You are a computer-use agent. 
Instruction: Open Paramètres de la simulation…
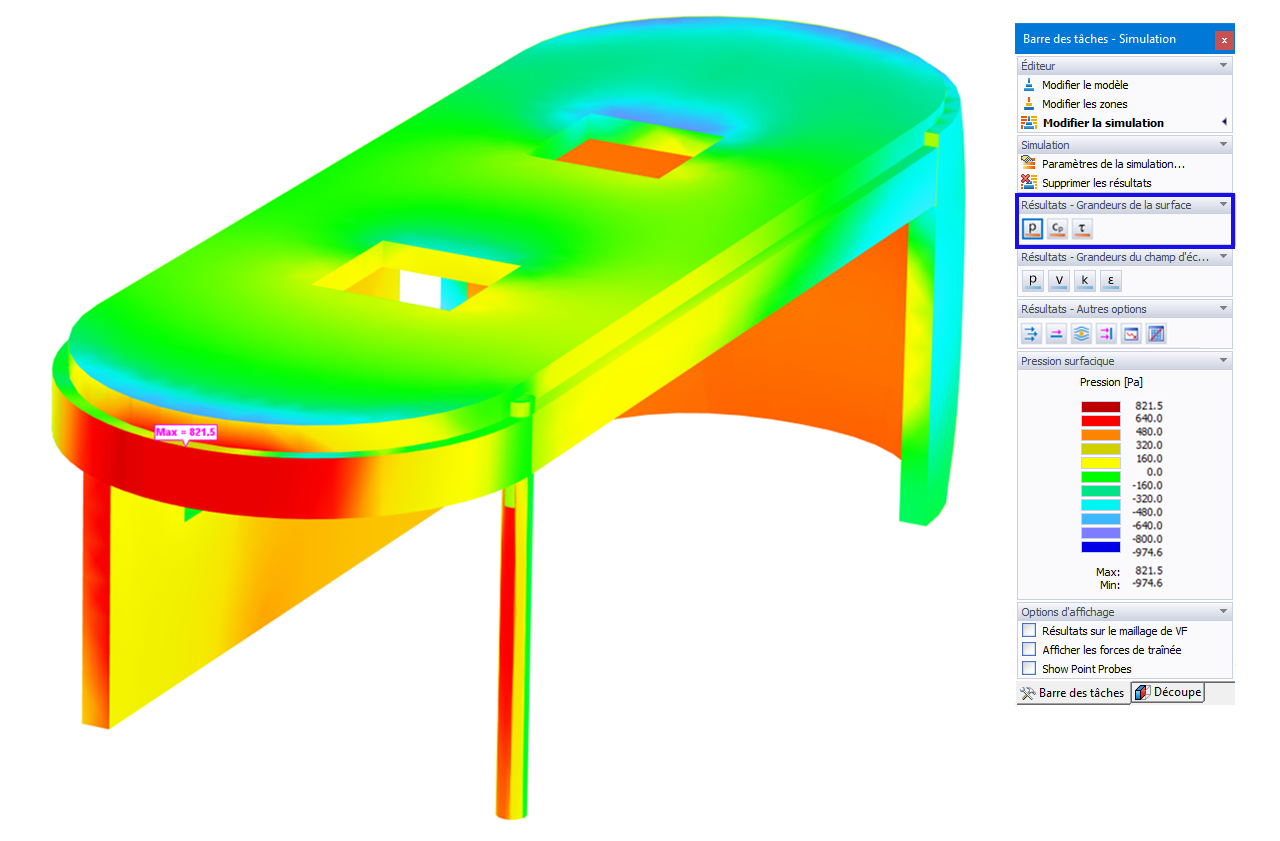click(1114, 164)
